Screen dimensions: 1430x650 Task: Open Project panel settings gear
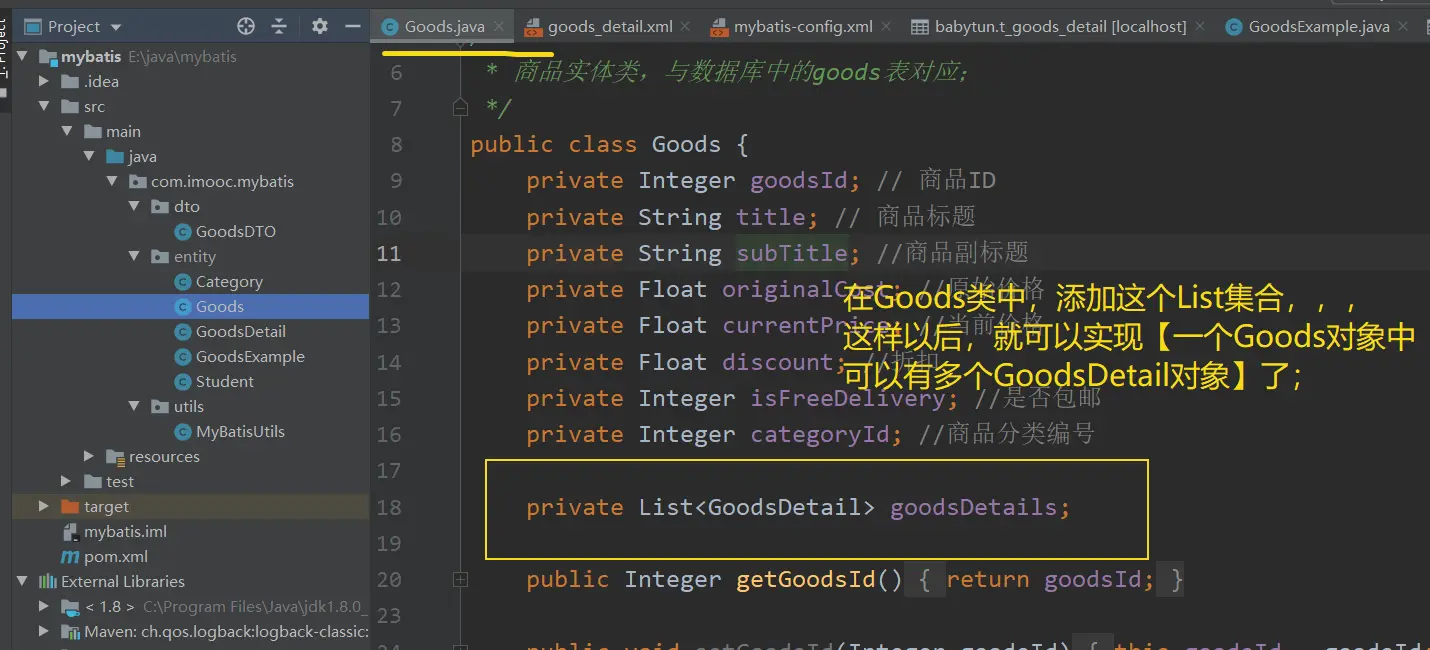click(320, 26)
